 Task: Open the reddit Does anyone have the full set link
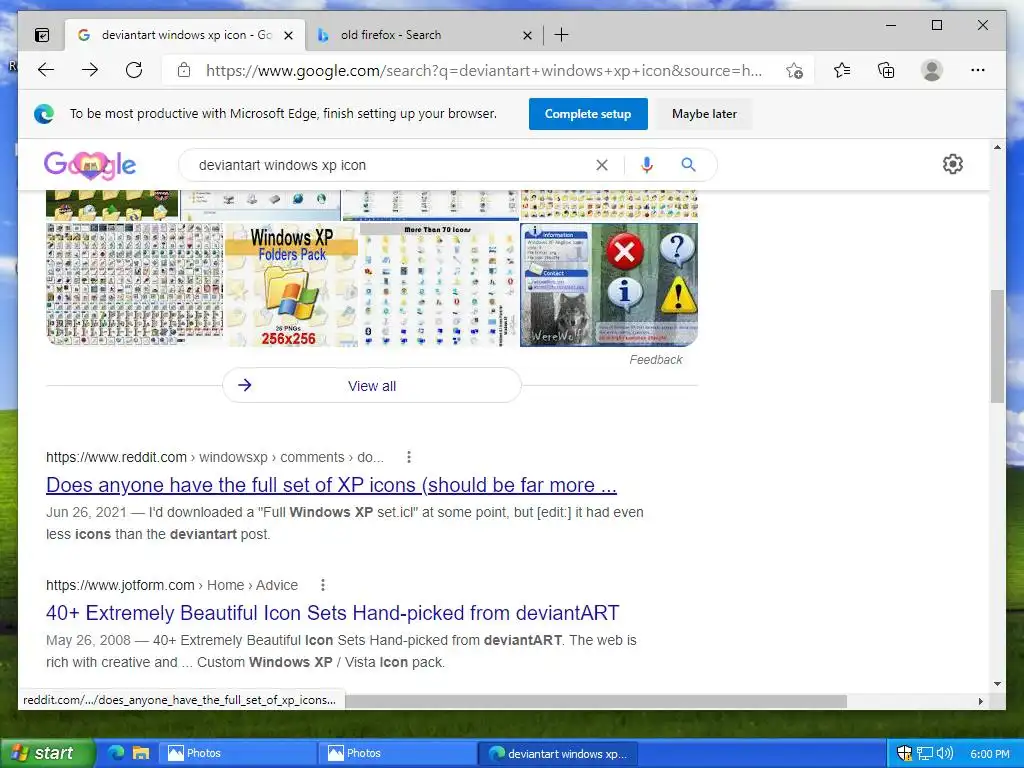pyautogui.click(x=331, y=485)
